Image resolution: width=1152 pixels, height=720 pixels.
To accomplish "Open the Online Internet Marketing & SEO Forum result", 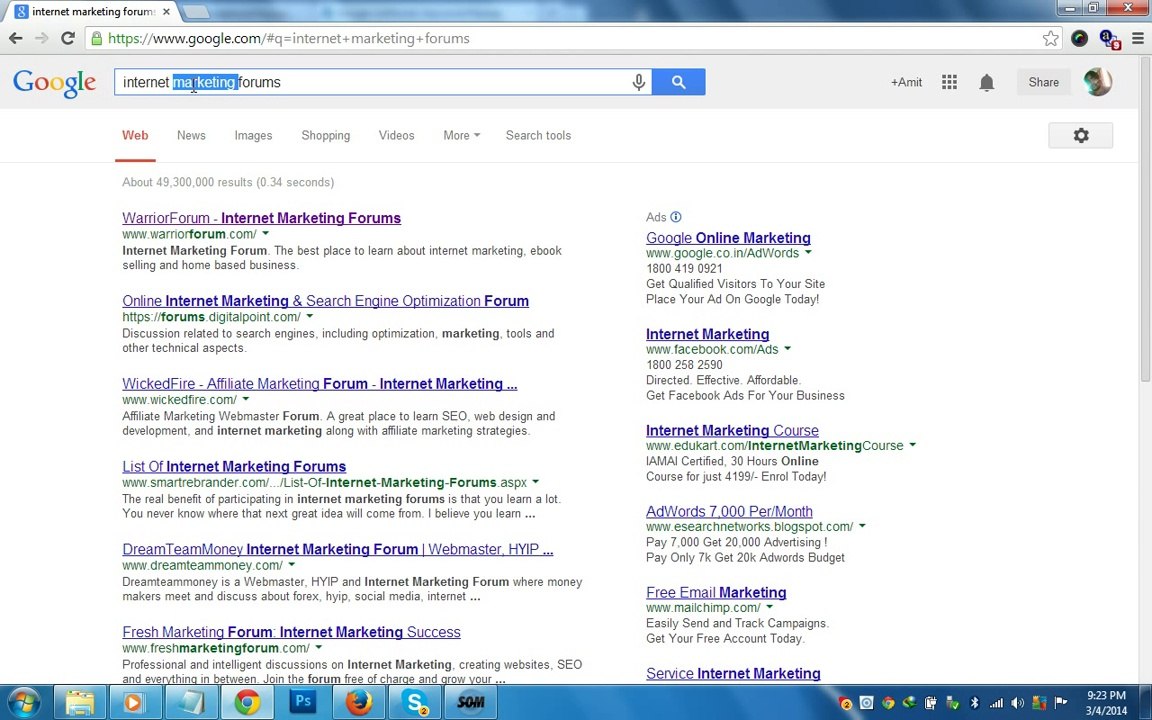I will click(x=325, y=301).
